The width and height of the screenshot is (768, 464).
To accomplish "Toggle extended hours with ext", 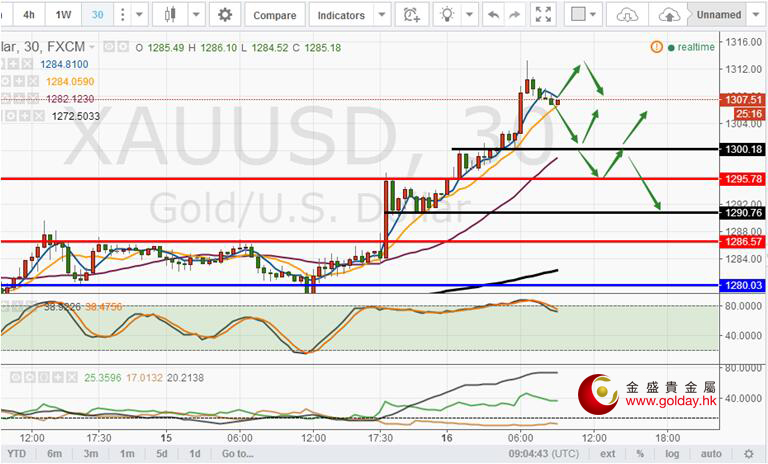I will click(607, 454).
